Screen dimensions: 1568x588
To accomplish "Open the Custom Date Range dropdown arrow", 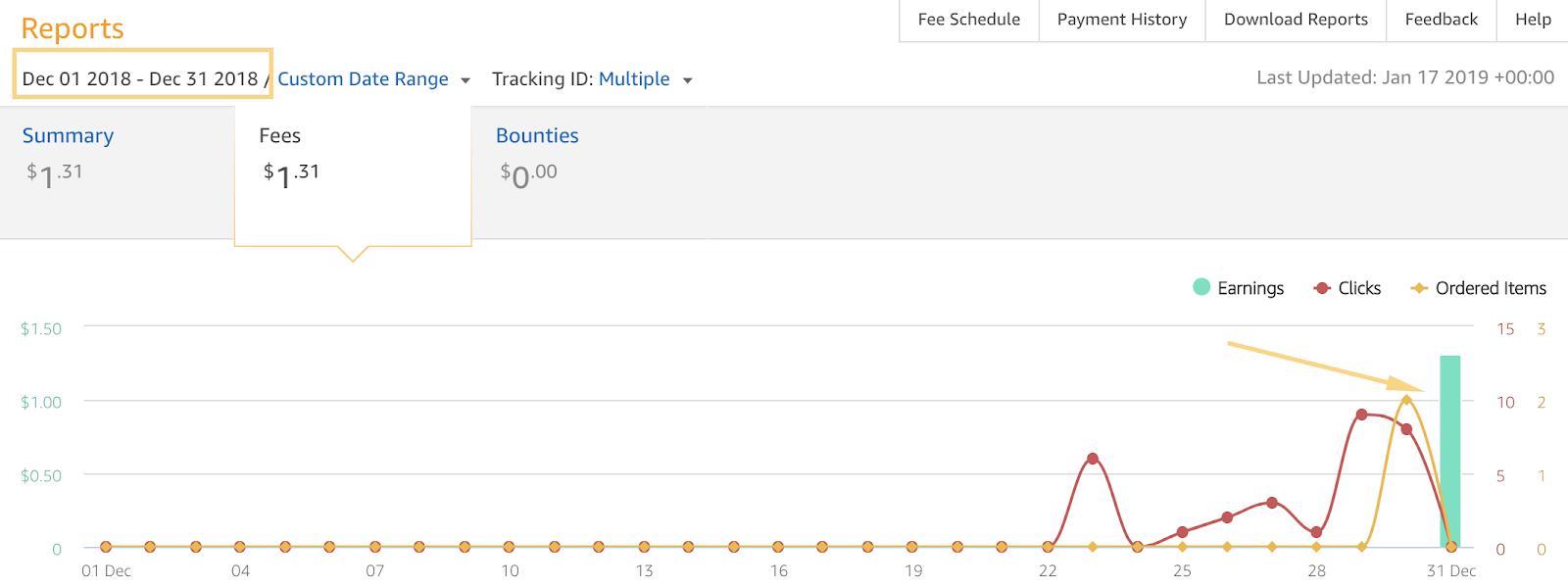I will 465,80.
